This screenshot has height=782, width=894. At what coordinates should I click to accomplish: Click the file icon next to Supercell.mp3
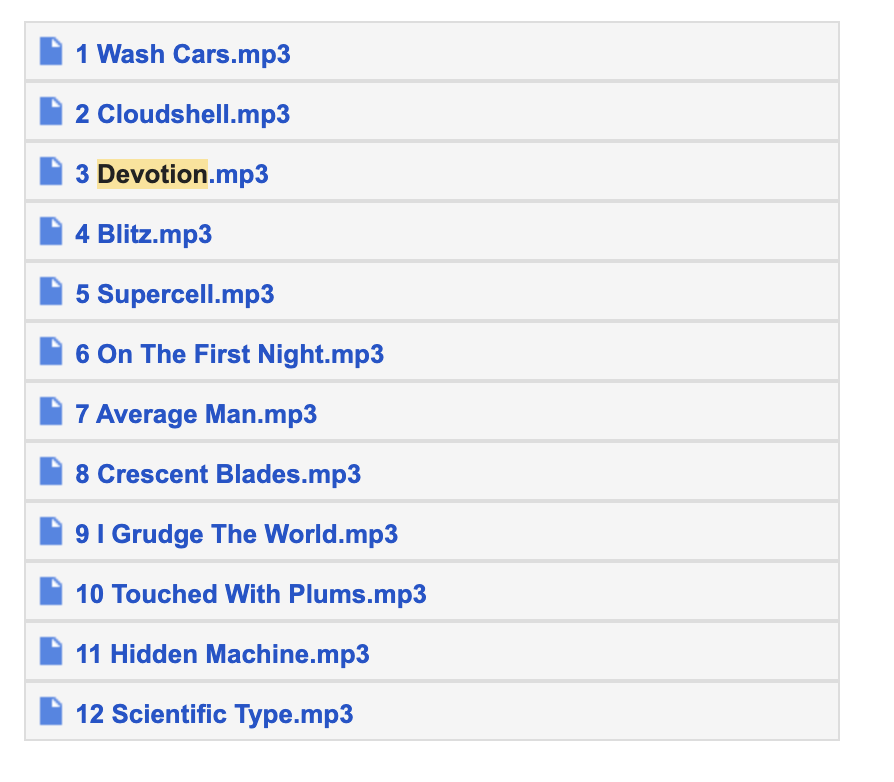[51, 292]
